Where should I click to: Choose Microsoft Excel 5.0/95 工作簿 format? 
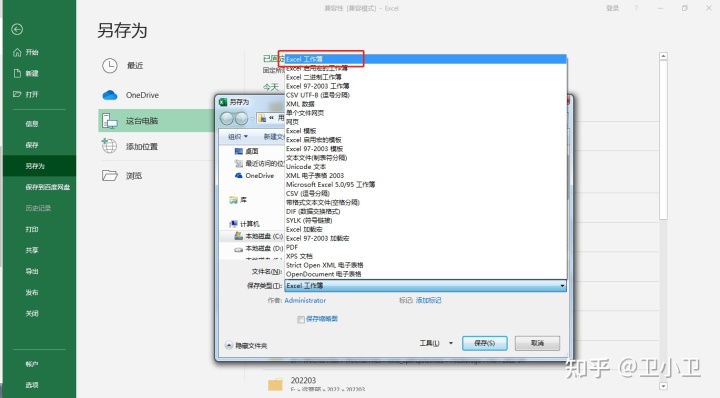(x=330, y=185)
